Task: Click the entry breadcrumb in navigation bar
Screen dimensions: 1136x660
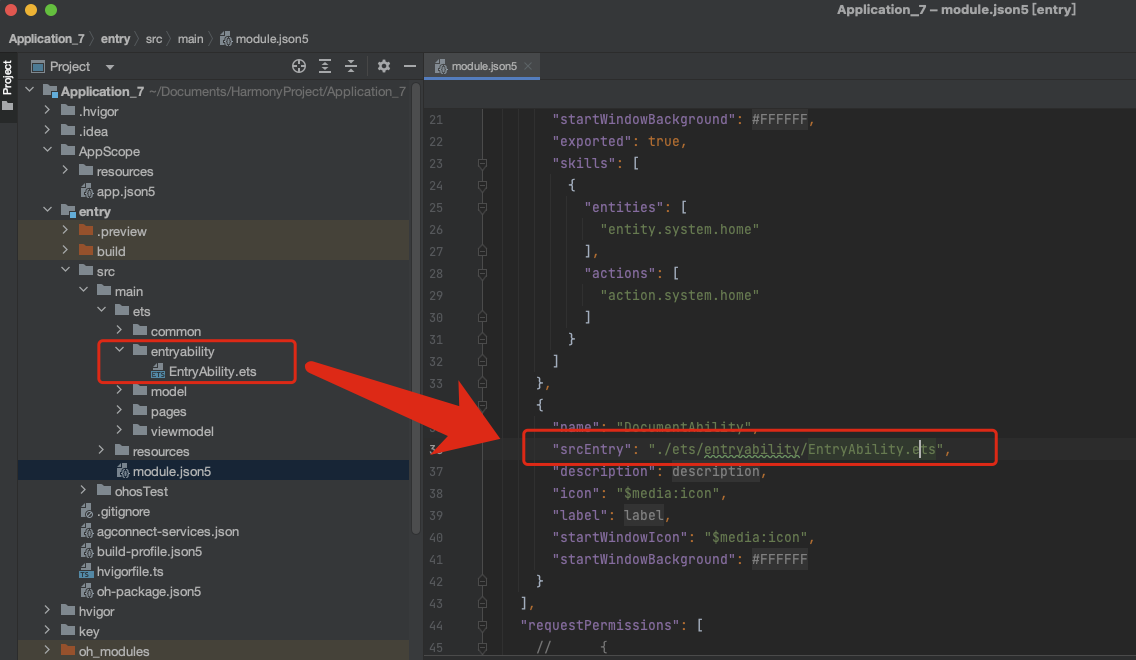Action: point(115,39)
